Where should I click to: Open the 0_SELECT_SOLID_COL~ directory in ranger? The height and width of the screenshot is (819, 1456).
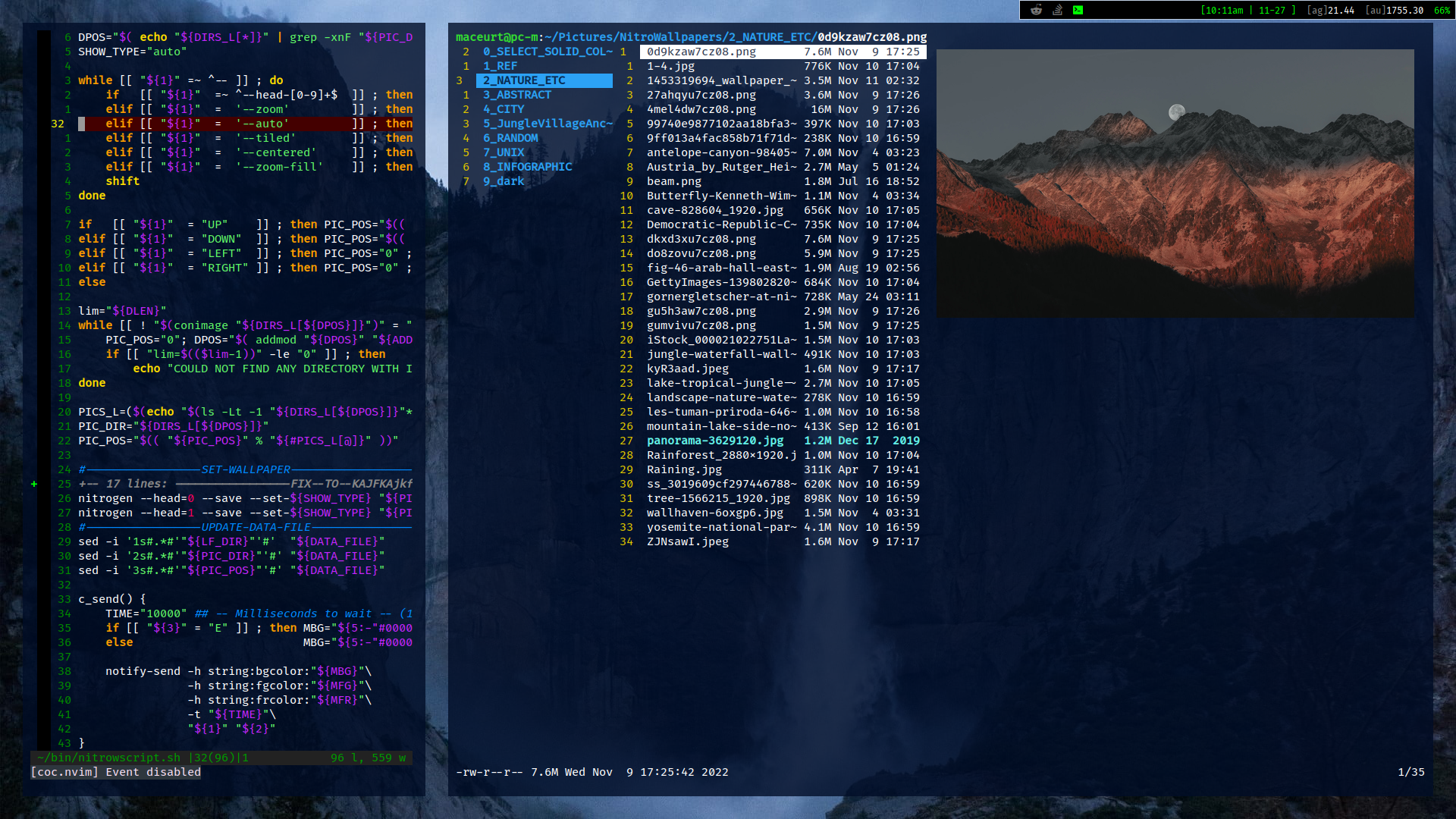pos(548,52)
